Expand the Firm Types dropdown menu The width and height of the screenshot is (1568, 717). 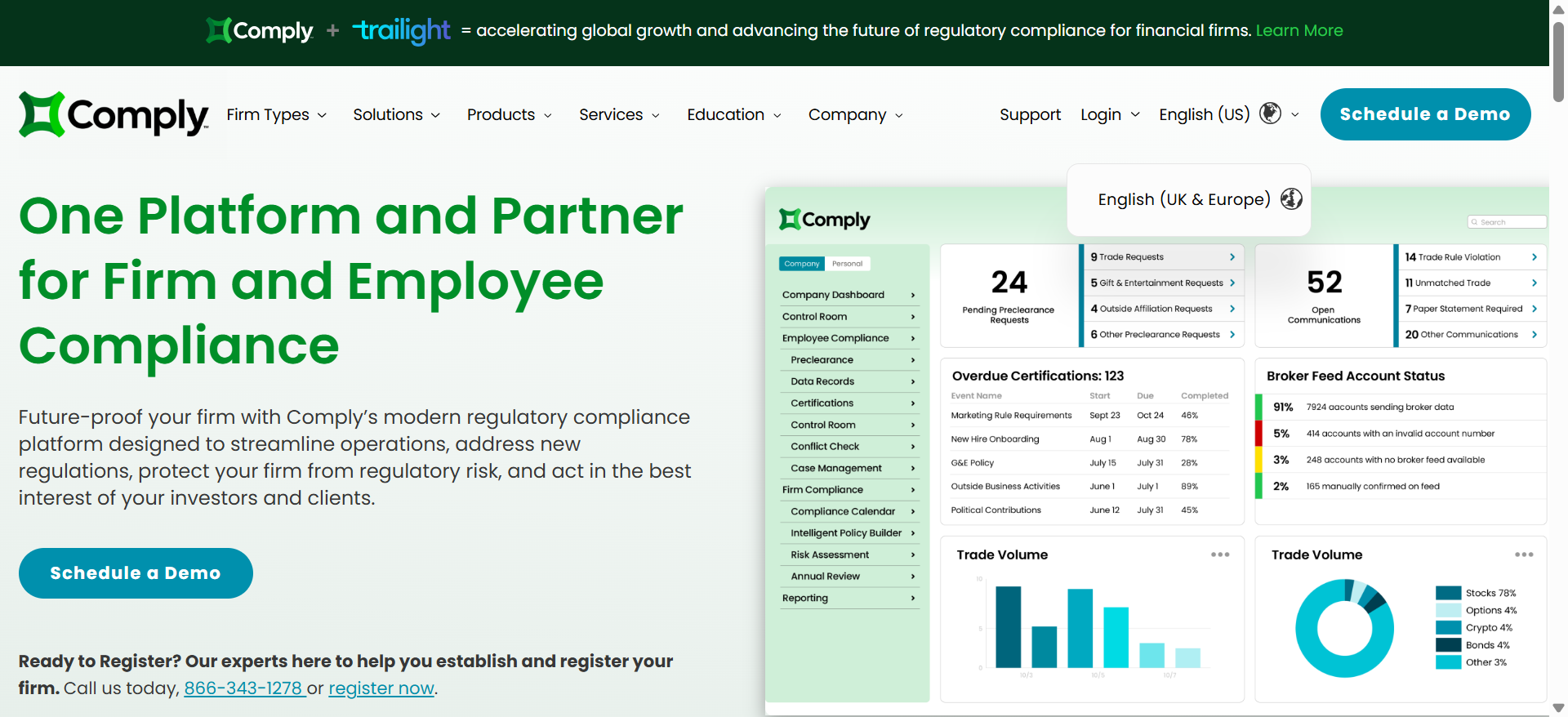tap(276, 115)
